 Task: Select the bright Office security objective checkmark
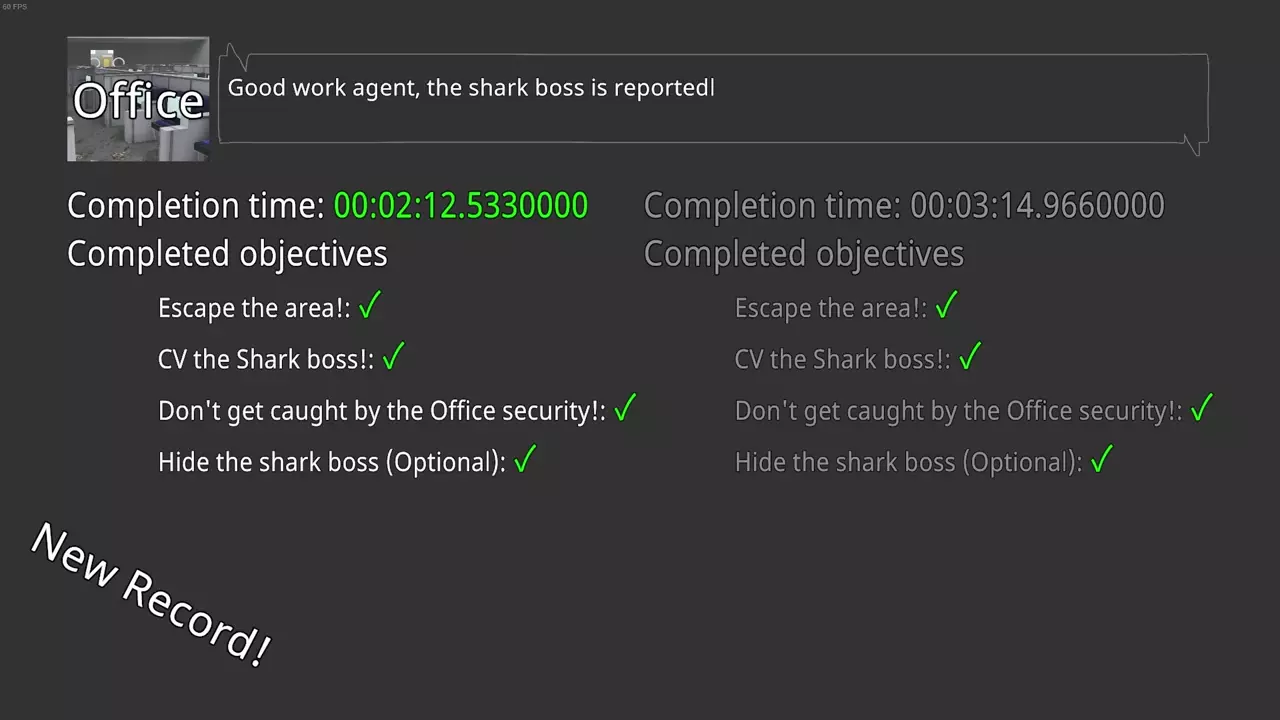coord(625,409)
